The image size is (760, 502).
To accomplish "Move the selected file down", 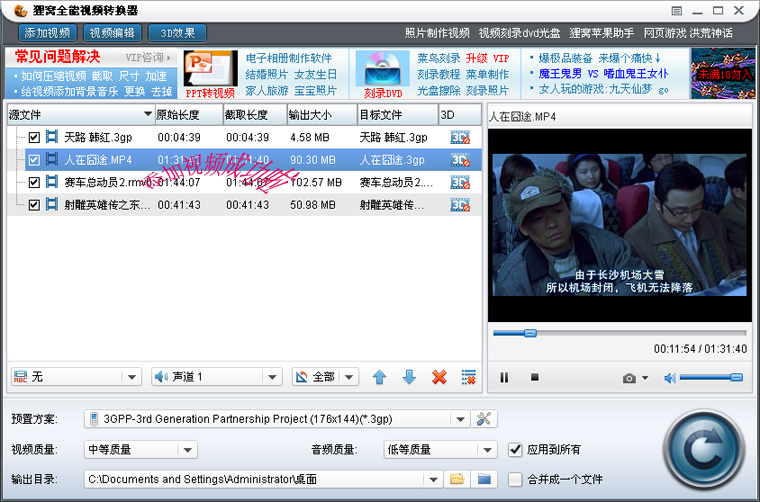I will [x=410, y=377].
